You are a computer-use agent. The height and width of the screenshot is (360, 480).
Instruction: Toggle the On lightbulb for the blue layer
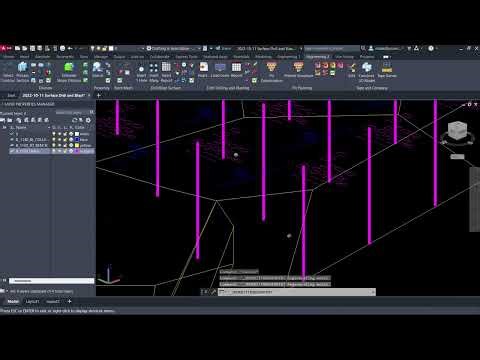pyautogui.click(x=54, y=140)
